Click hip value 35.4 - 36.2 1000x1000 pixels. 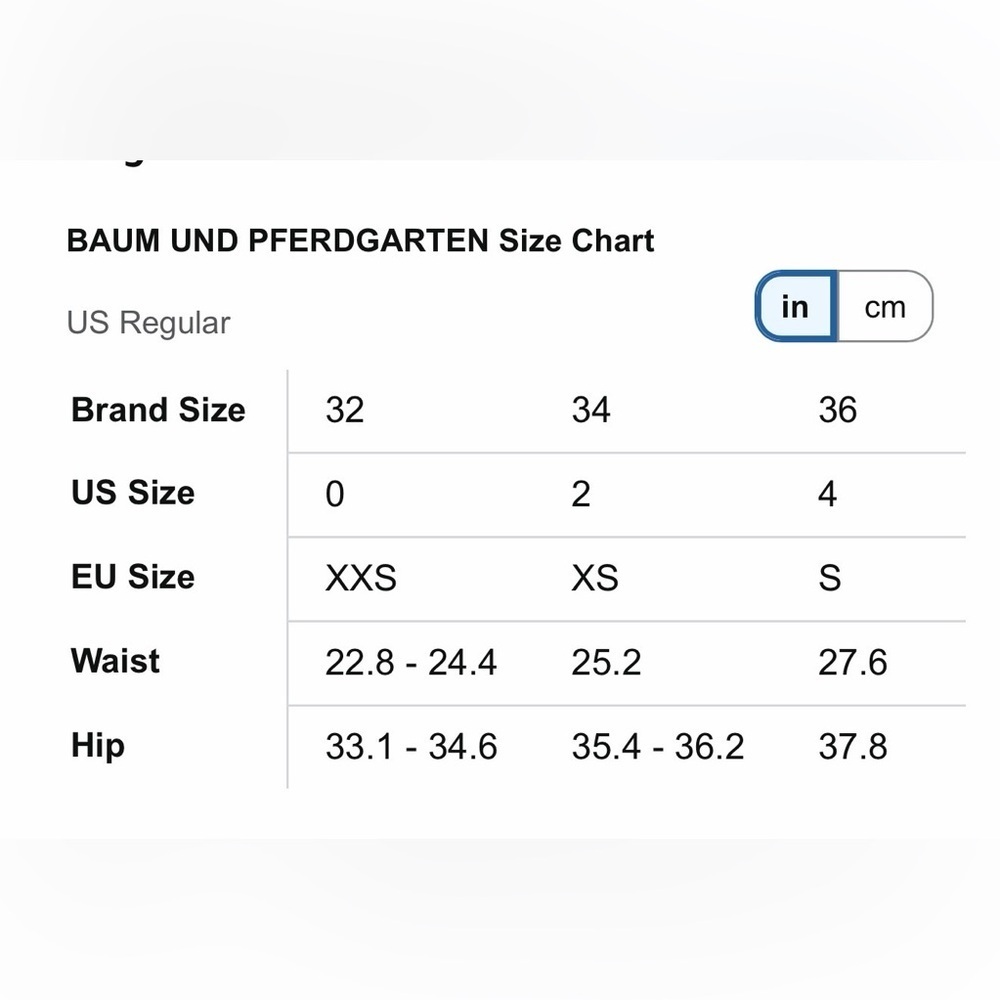pyautogui.click(x=658, y=746)
